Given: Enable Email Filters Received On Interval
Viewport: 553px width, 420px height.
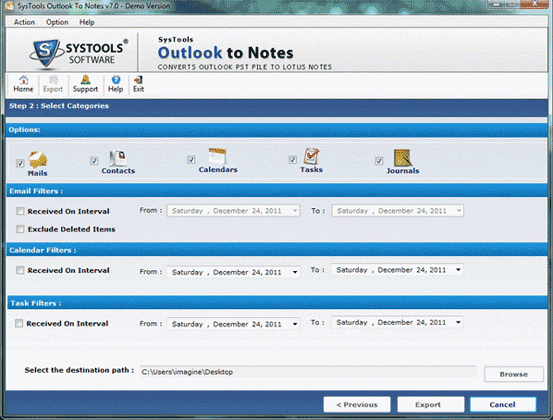Looking at the screenshot, I should point(20,211).
